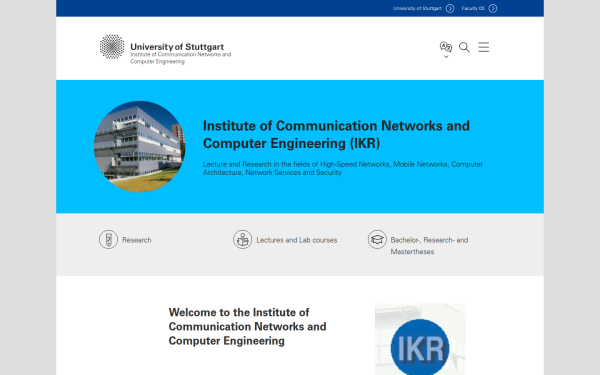Click the Institute of Communication Networks (IKR) heading

pos(336,134)
